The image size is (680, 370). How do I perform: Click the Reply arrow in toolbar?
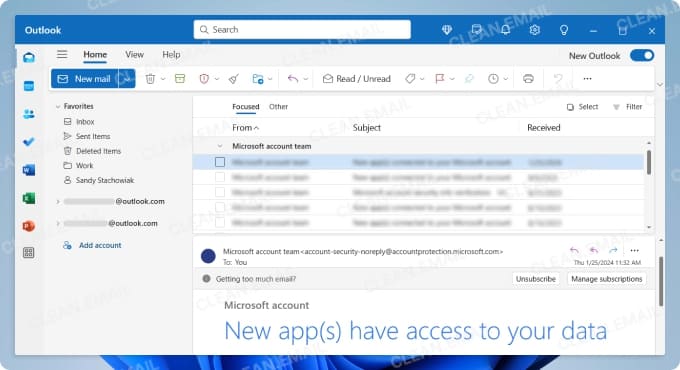click(293, 79)
